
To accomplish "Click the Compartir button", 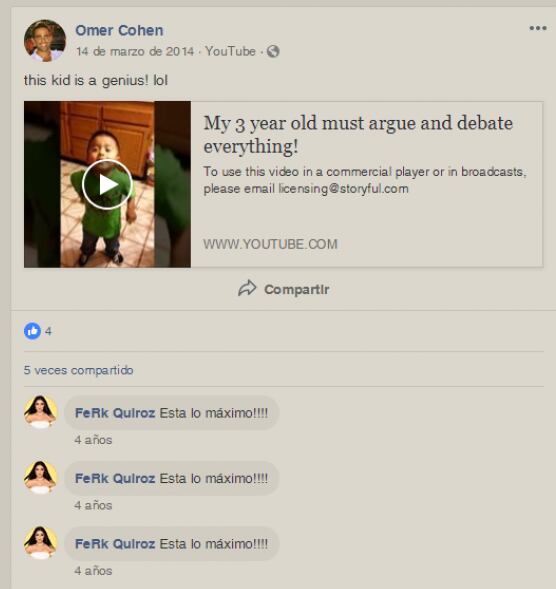I will 284,289.
